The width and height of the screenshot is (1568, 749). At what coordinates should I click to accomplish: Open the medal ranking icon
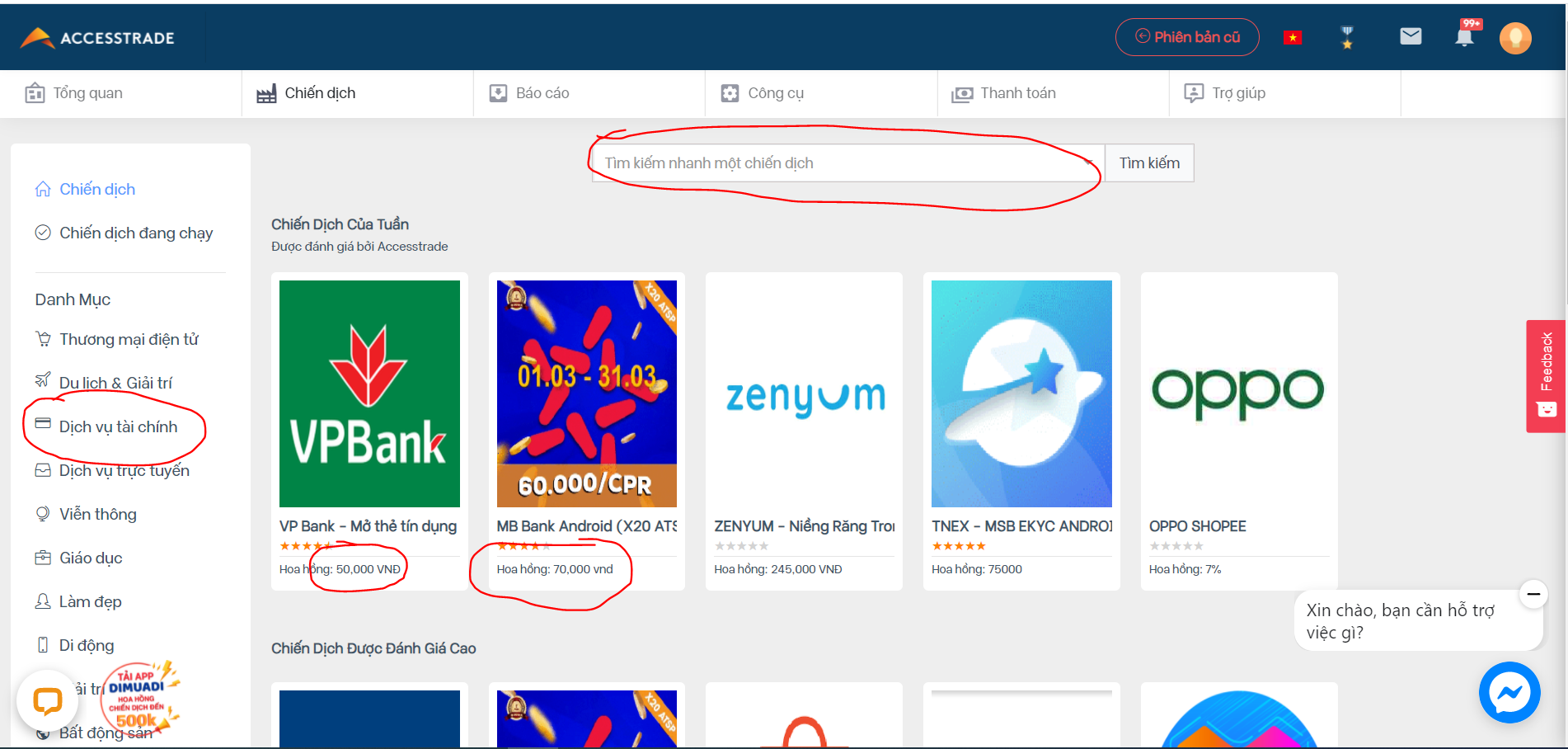click(1347, 37)
